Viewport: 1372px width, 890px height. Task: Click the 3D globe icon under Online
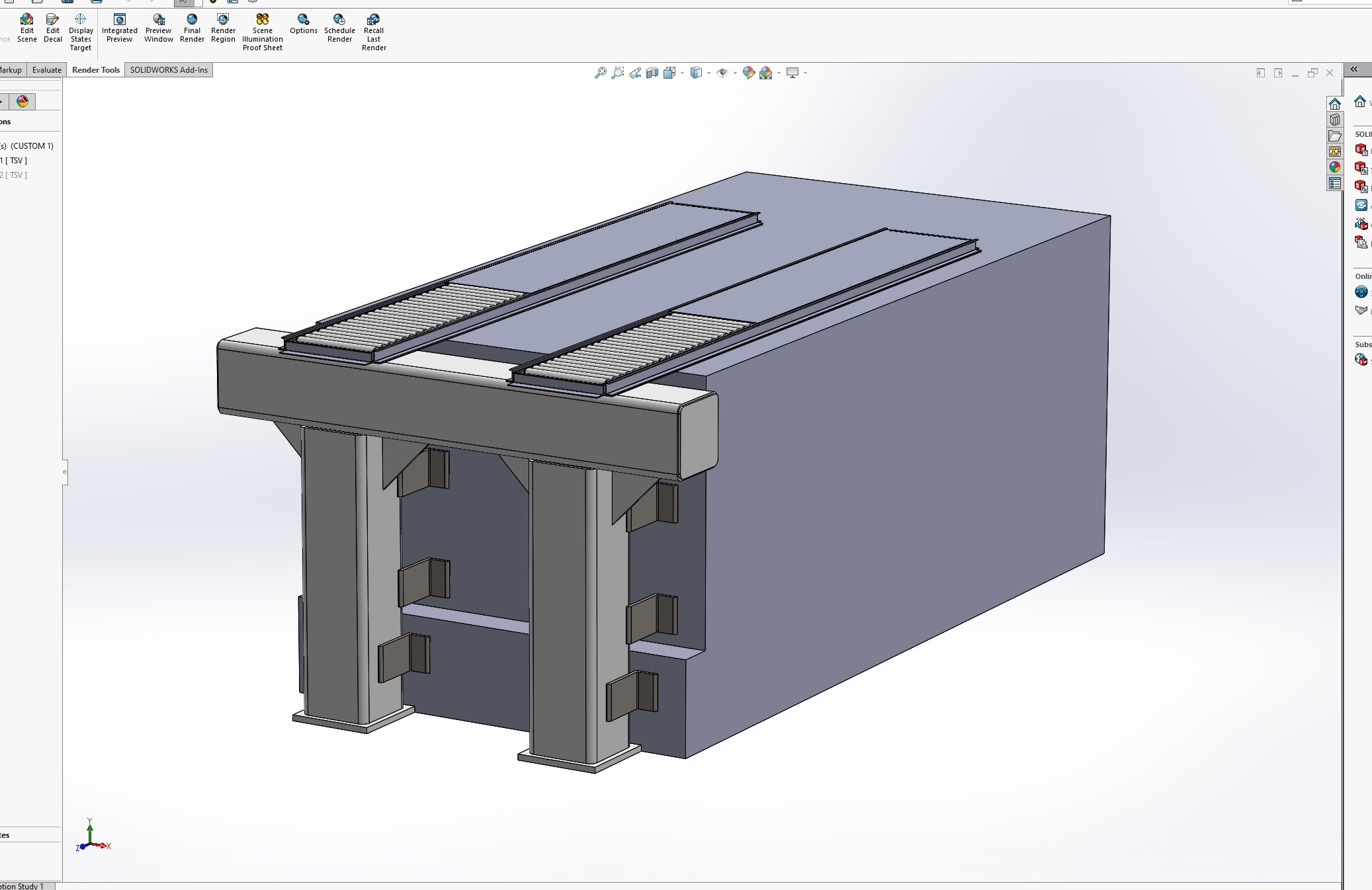coord(1361,292)
